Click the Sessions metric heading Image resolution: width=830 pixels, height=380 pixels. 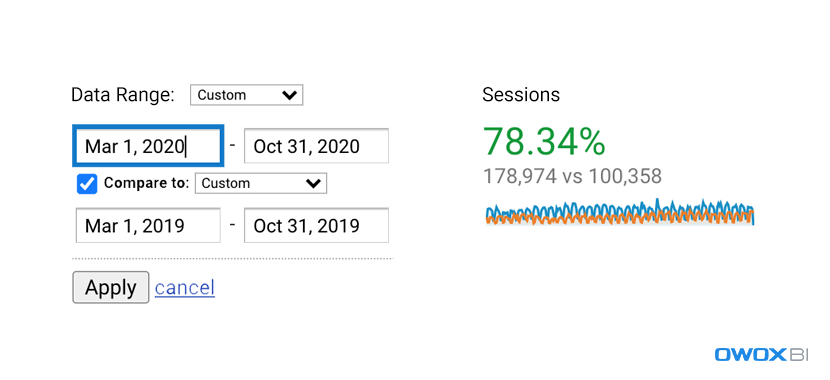pyautogui.click(x=521, y=95)
